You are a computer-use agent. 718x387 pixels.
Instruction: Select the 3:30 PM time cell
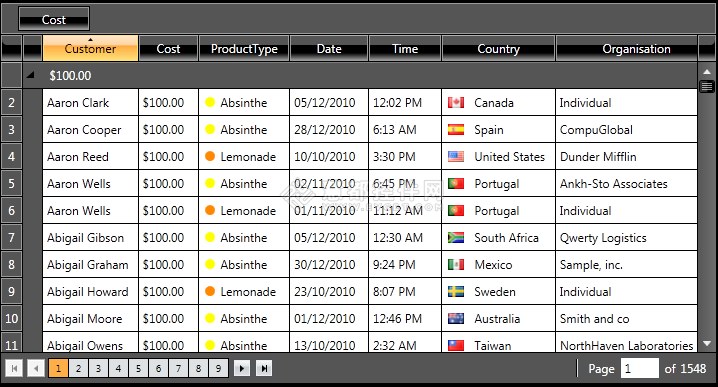(405, 157)
